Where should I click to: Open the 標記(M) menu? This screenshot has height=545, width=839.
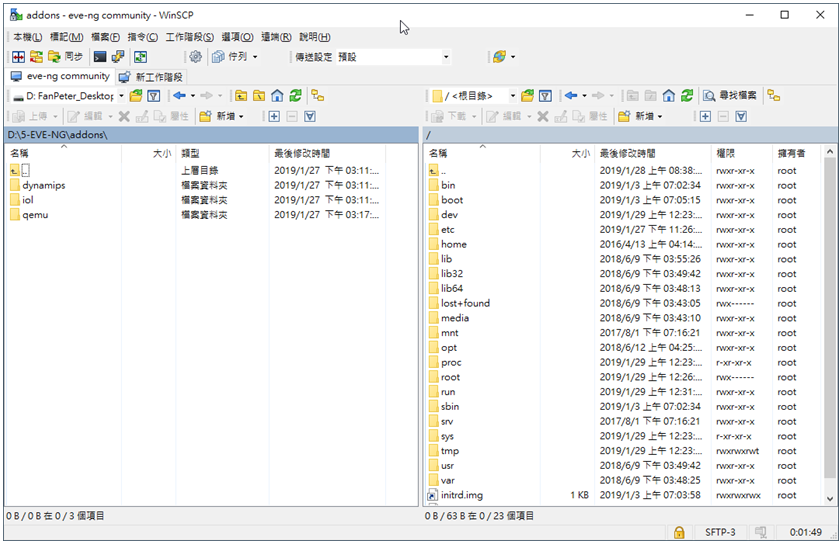(x=66, y=37)
